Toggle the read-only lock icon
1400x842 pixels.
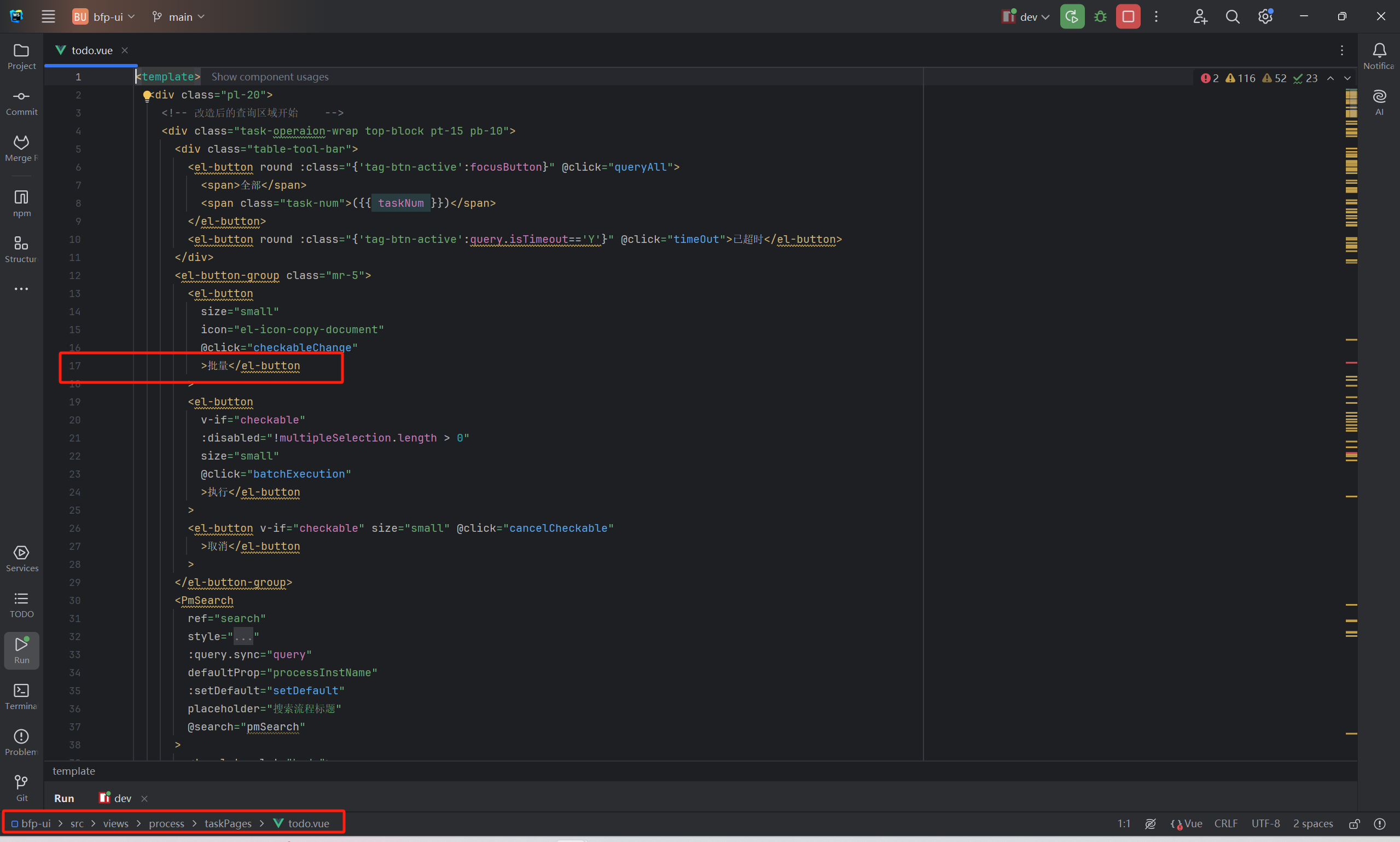(1354, 823)
